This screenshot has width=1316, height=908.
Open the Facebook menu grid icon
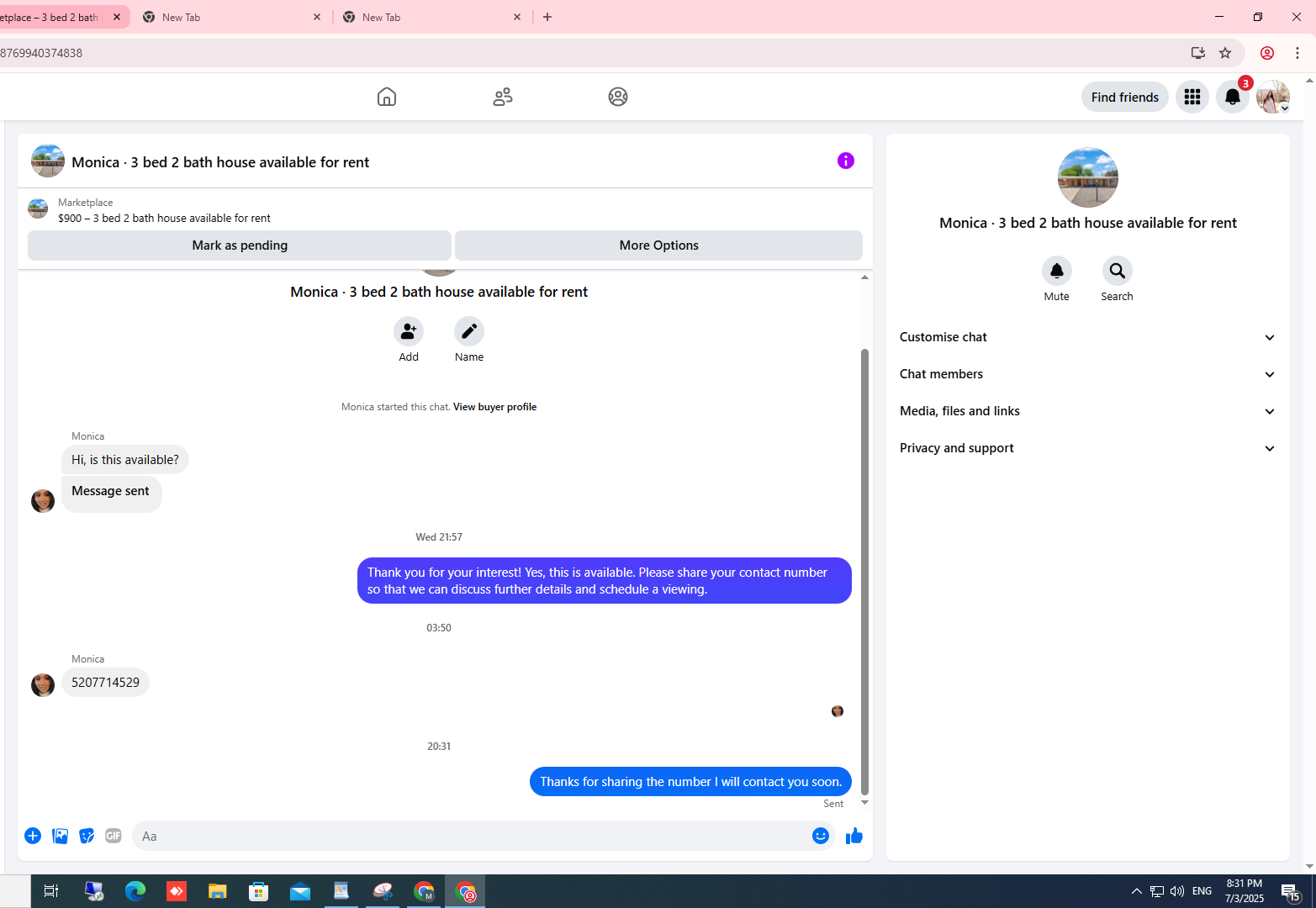point(1192,97)
